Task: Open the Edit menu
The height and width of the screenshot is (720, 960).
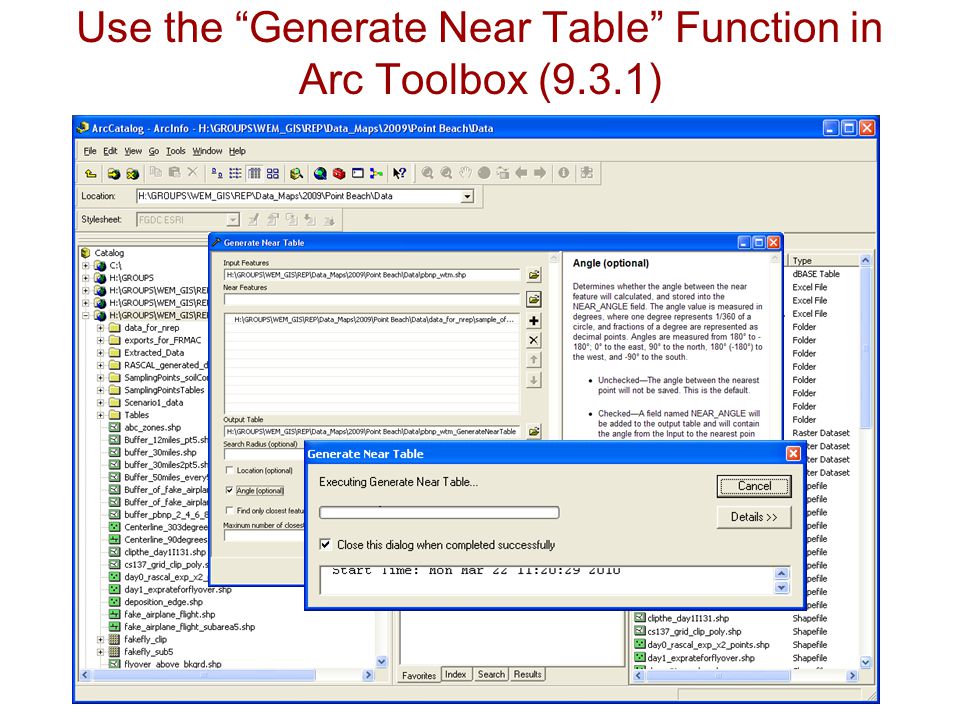Action: point(110,151)
